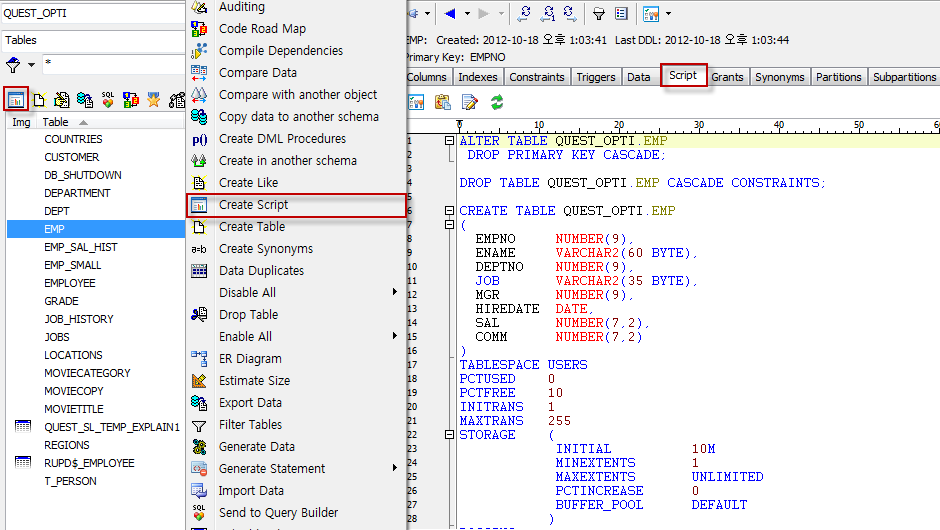Viewport: 940px width, 530px height.
Task: Click the gold star icon in table toolbar
Action: point(154,99)
